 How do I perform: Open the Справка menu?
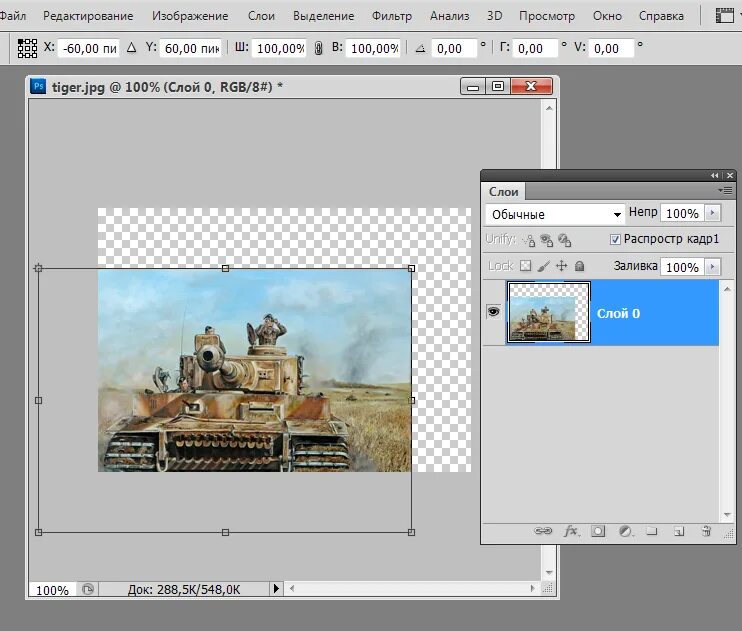[x=661, y=16]
